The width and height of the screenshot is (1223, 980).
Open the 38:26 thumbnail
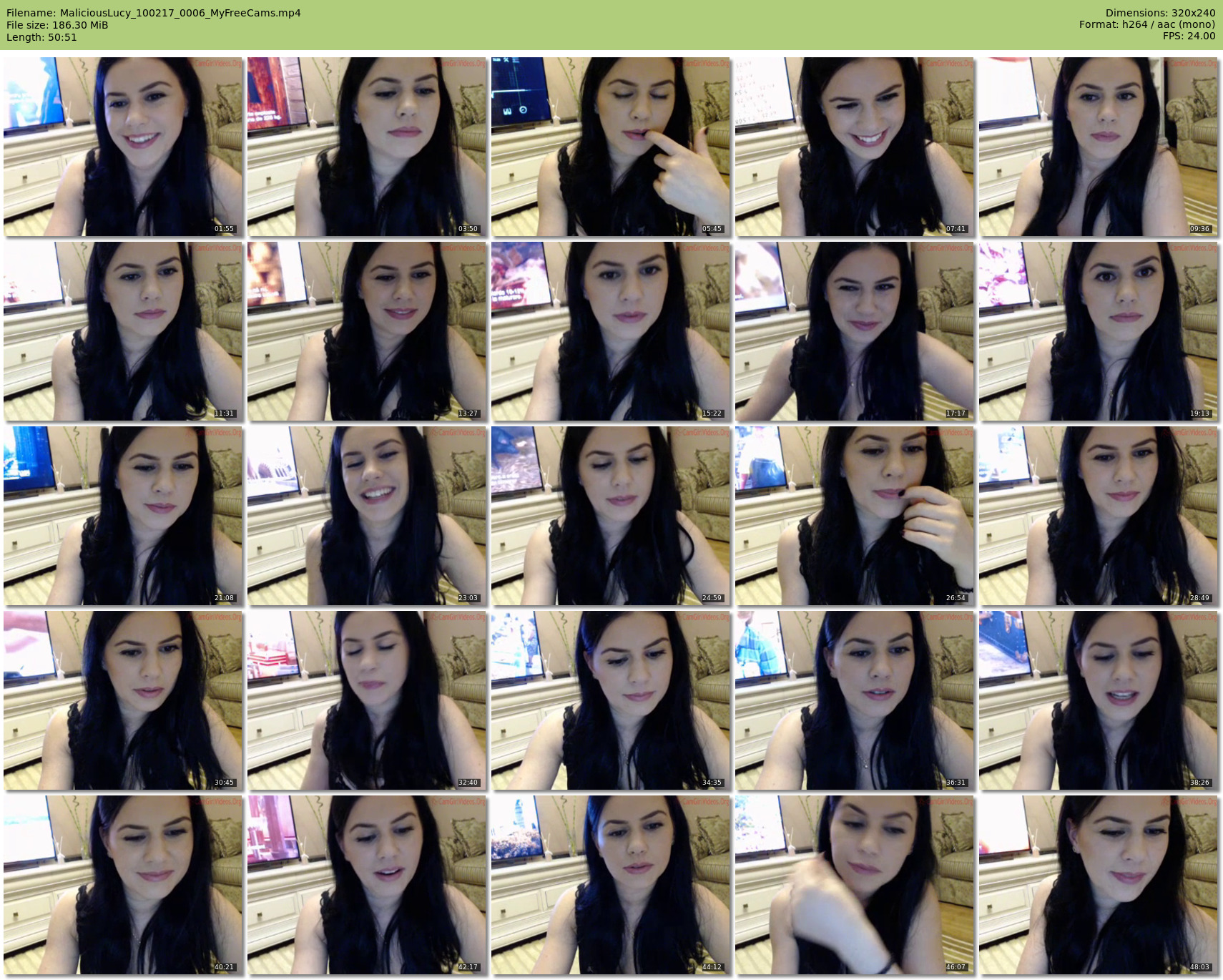pyautogui.click(x=1099, y=700)
